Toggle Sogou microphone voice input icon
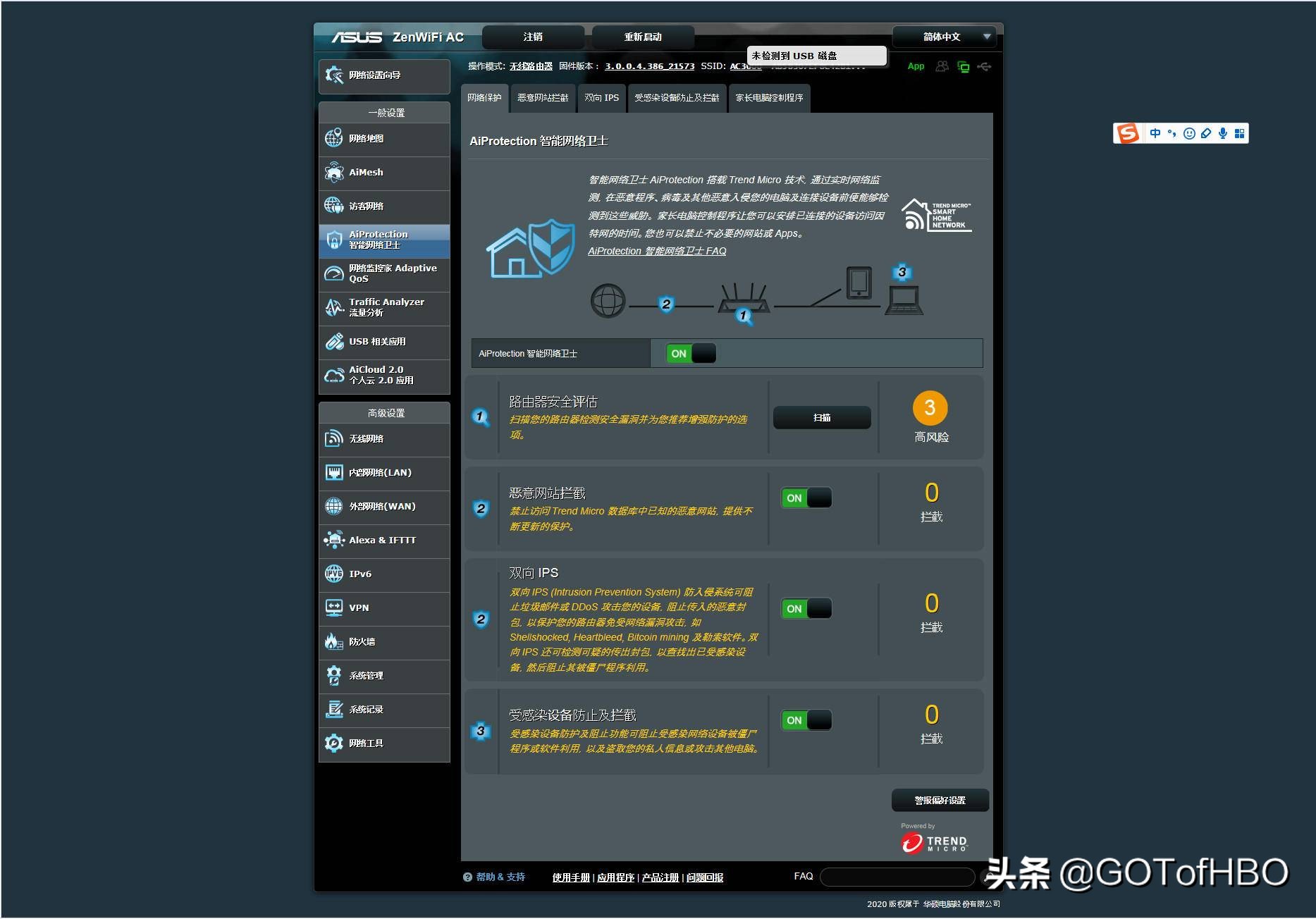1316x919 pixels. tap(1223, 133)
